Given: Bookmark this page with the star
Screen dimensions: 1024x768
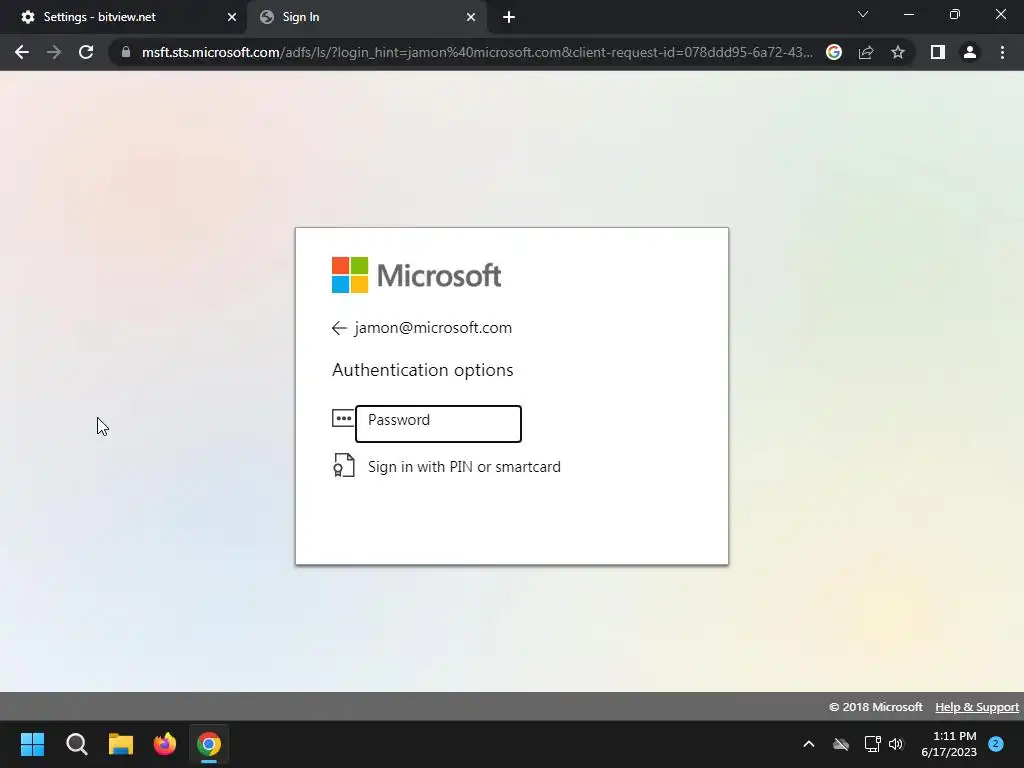Looking at the screenshot, I should tap(898, 52).
